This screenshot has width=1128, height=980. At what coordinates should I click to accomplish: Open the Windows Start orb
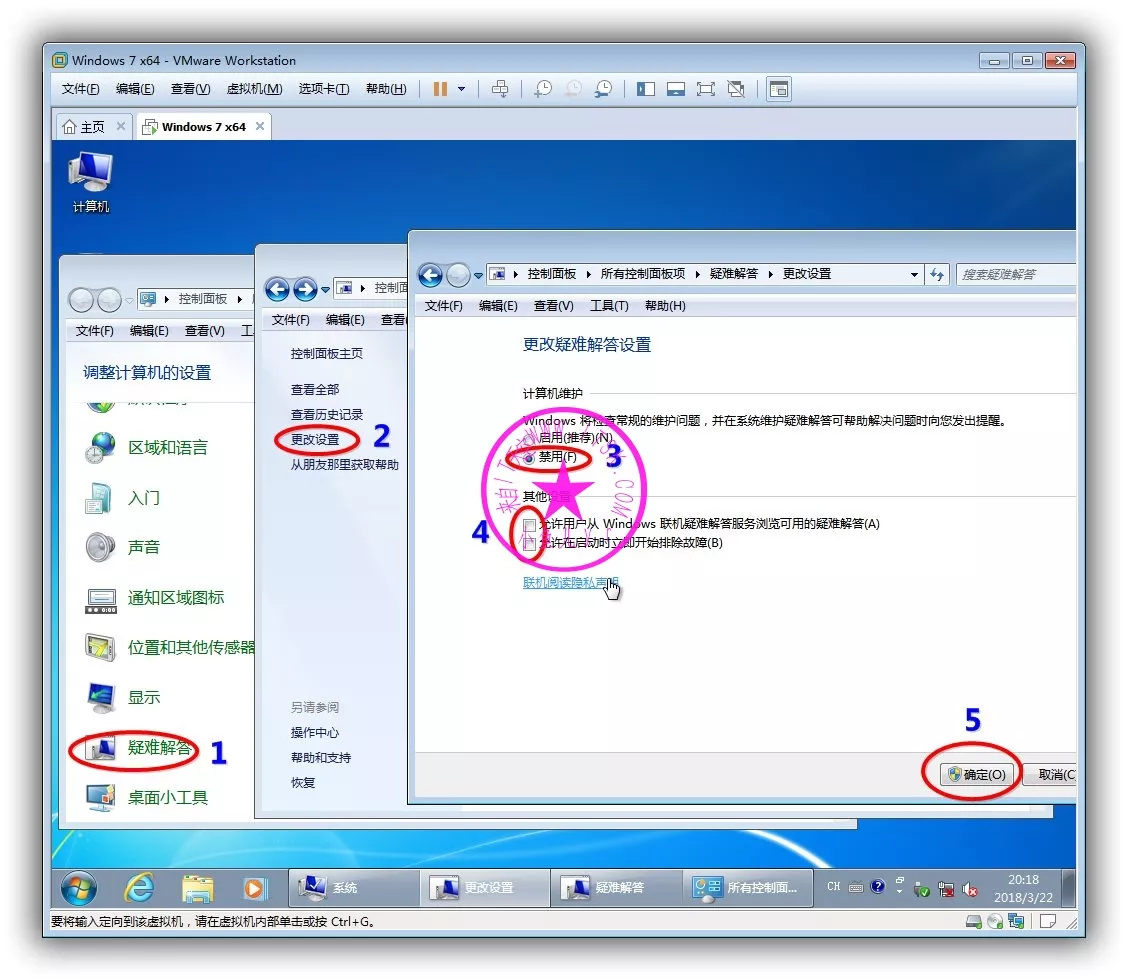tap(79, 887)
